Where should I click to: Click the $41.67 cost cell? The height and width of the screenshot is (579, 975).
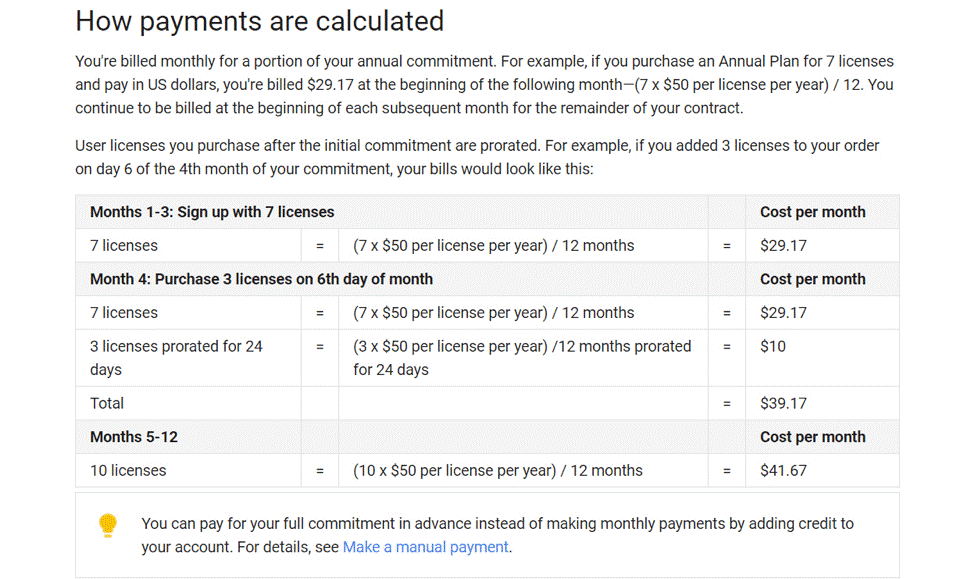[x=822, y=471]
